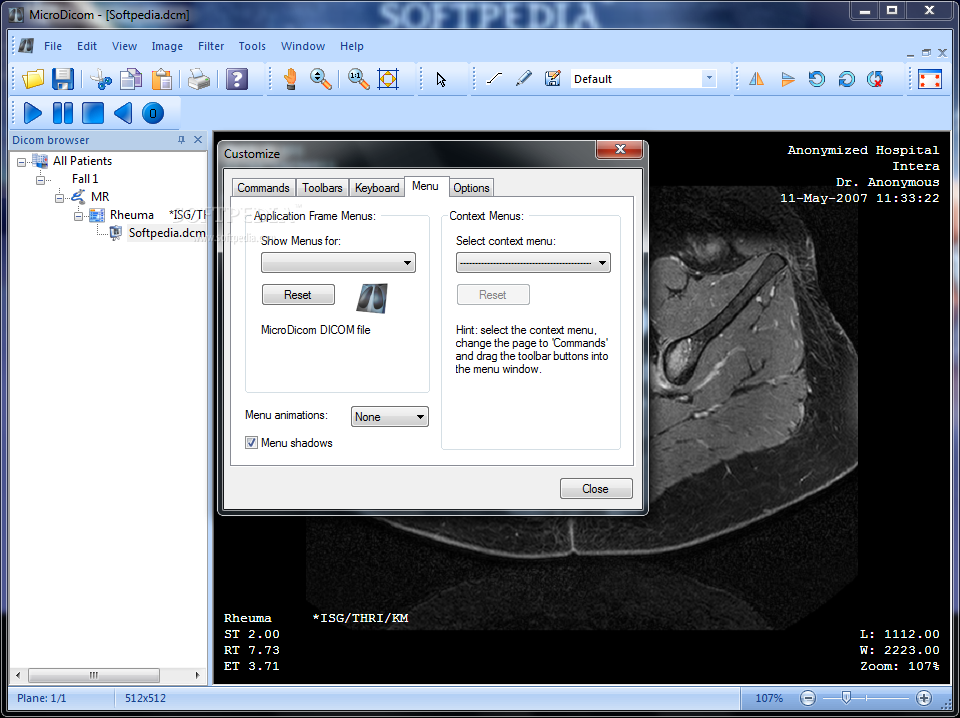Click the 1:1 actual size zoom icon
Viewport: 960px width, 718px height.
click(x=359, y=79)
